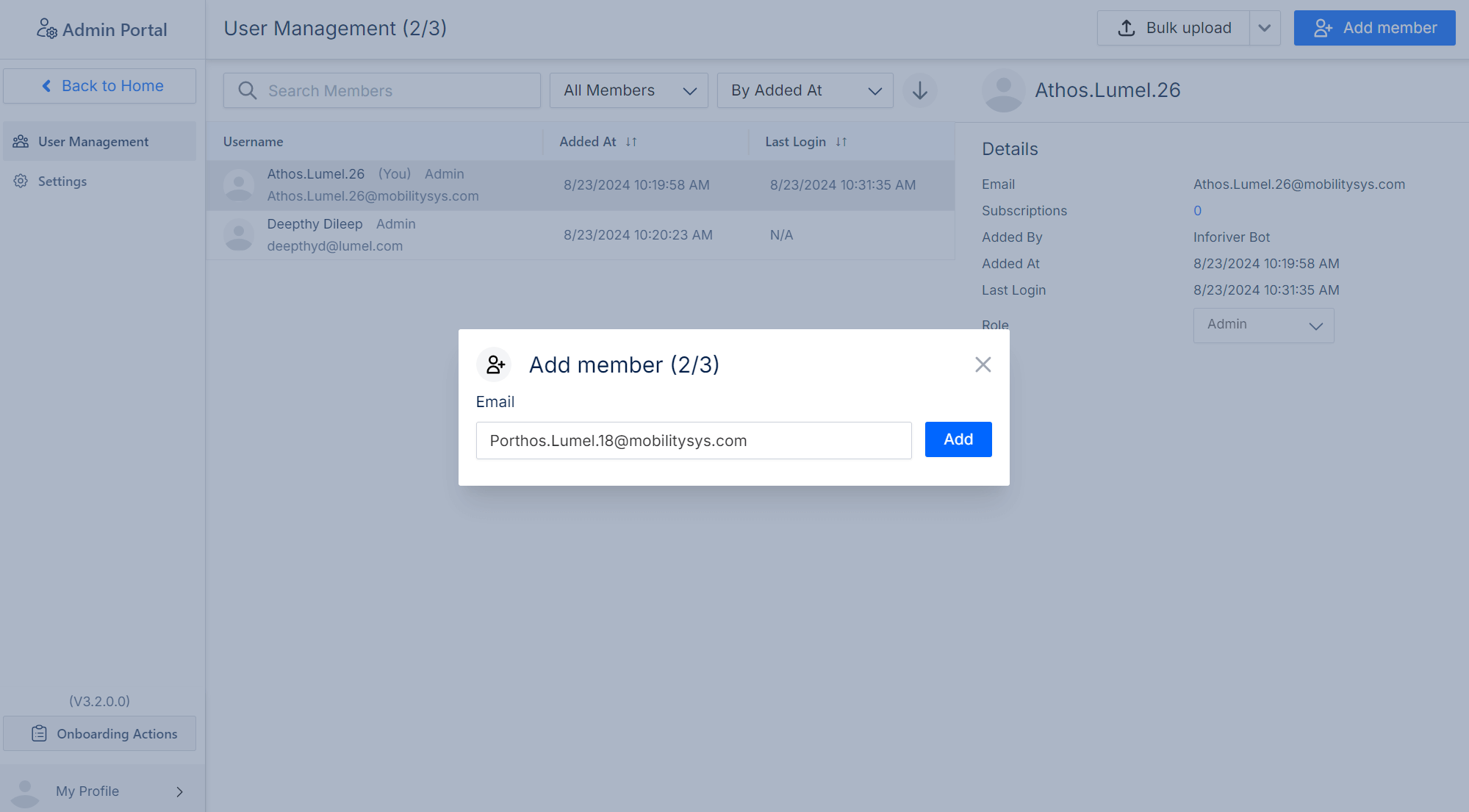
Task: Click the add-user icon in dialog title
Action: coord(495,364)
